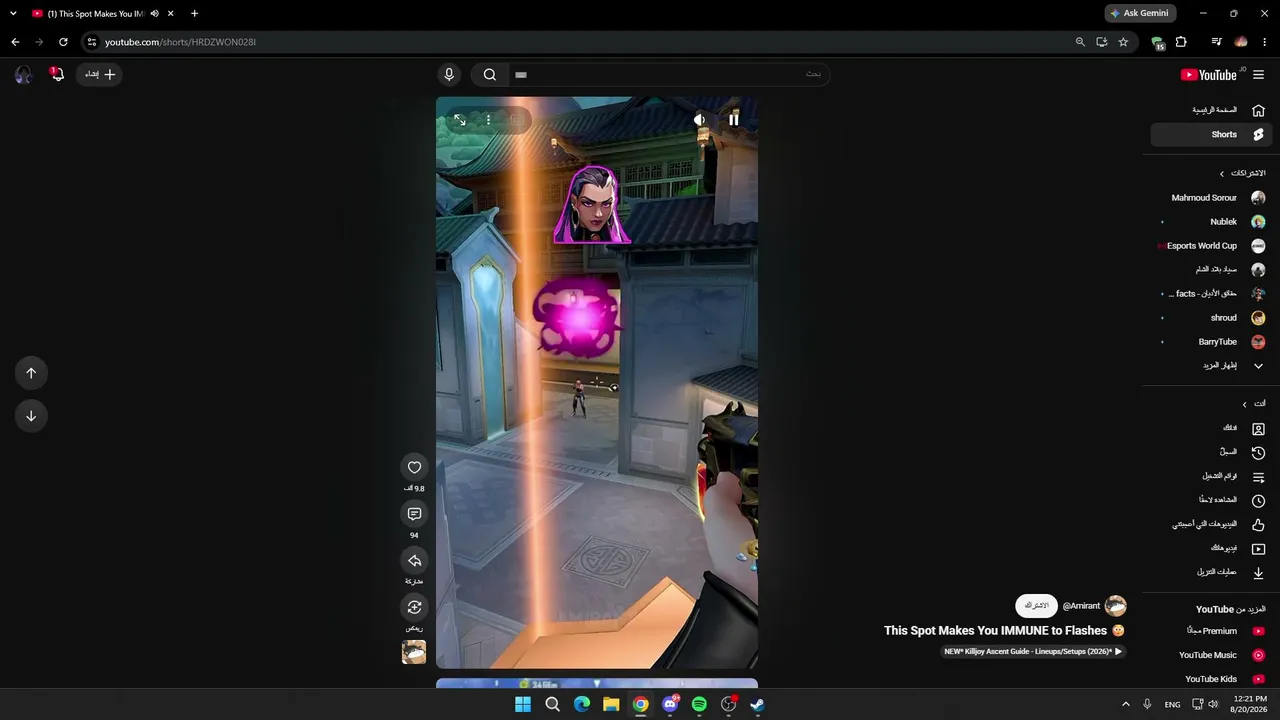Mute the Shorts video volume

click(x=699, y=119)
